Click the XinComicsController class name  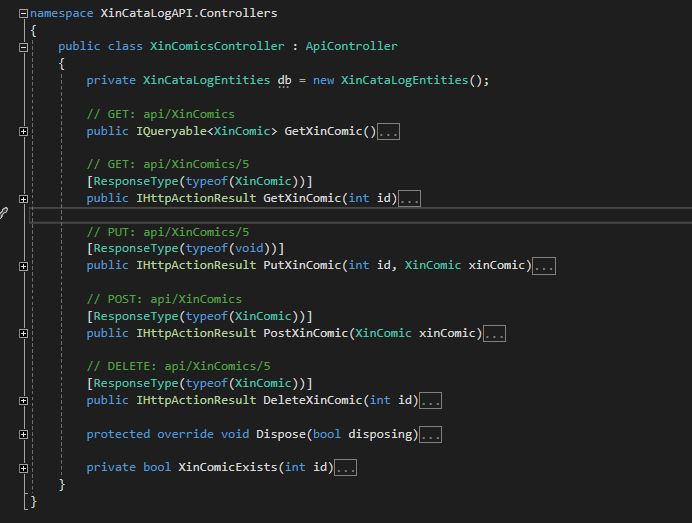[x=217, y=46]
